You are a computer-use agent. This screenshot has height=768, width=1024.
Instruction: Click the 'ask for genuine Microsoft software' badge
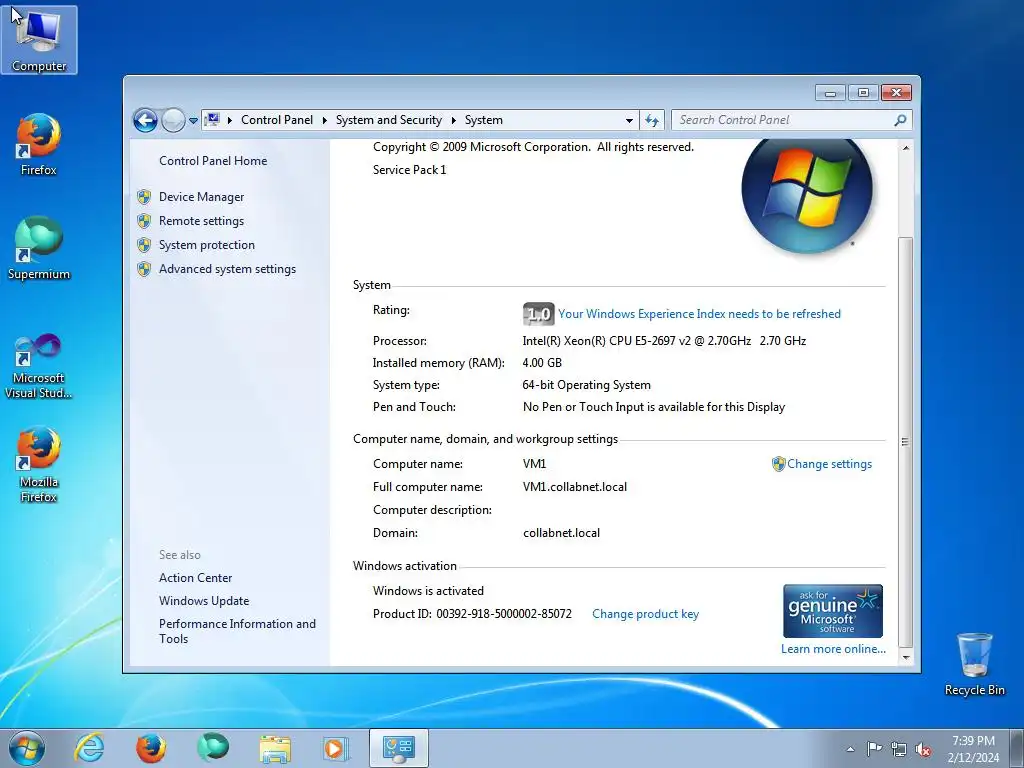pyautogui.click(x=833, y=611)
